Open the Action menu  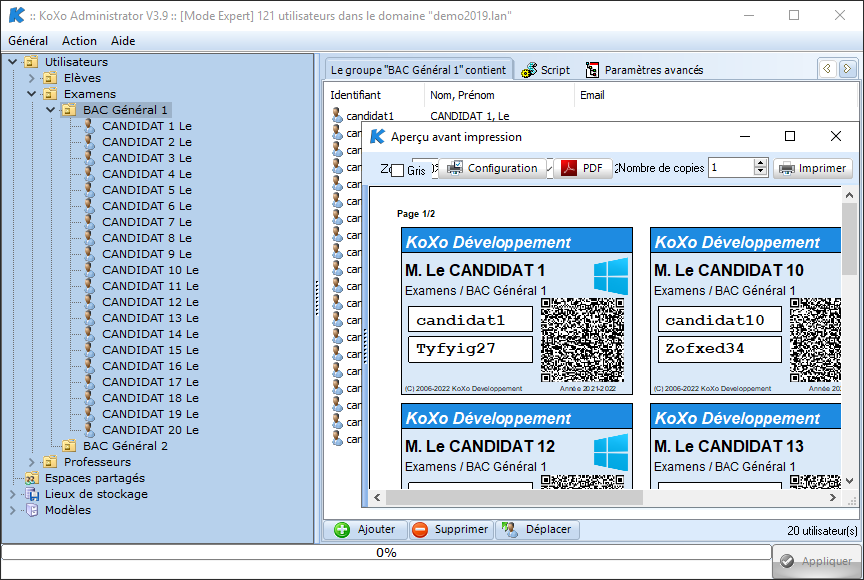pos(79,41)
